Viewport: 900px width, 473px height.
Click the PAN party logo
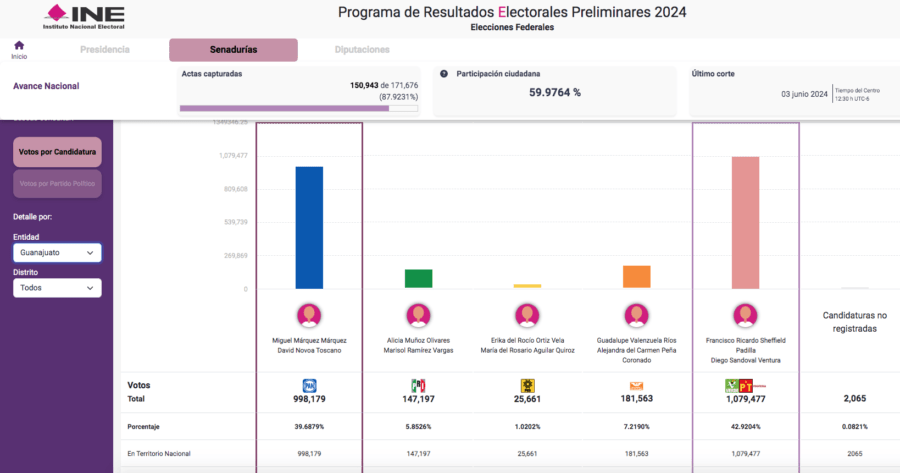coord(309,385)
